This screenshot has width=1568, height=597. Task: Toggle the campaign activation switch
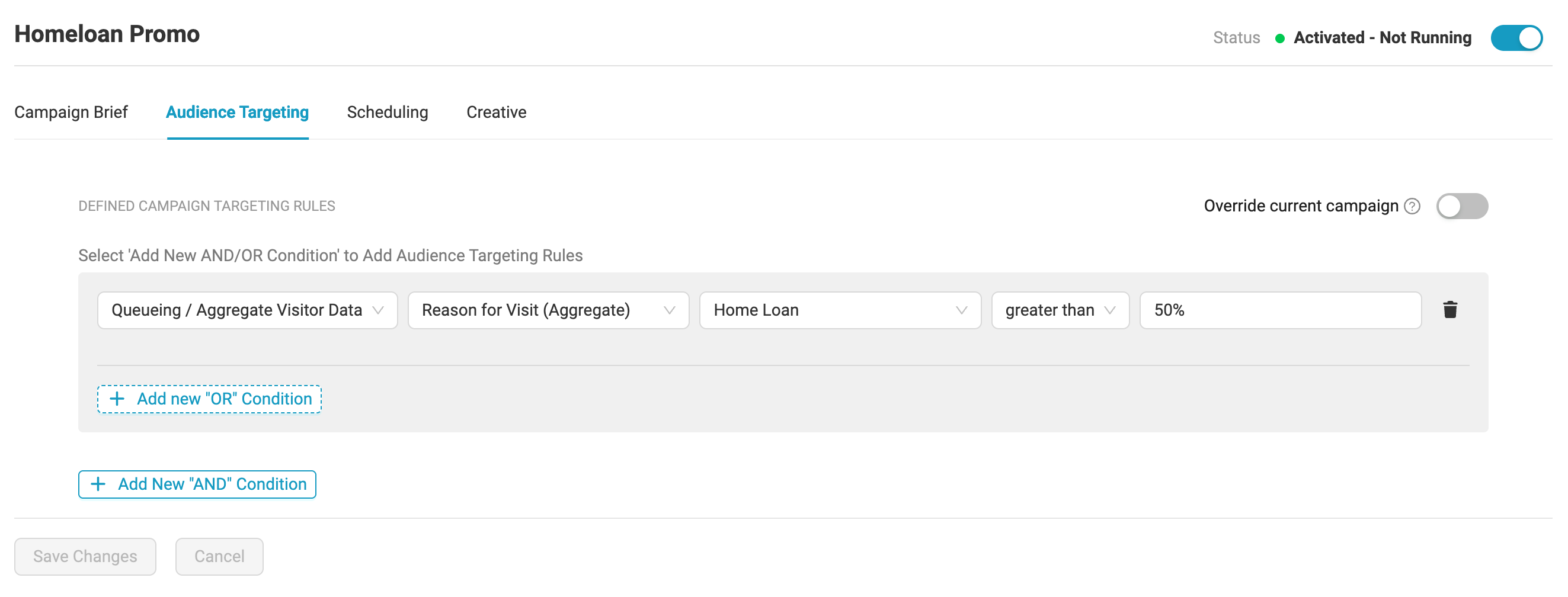tap(1516, 38)
